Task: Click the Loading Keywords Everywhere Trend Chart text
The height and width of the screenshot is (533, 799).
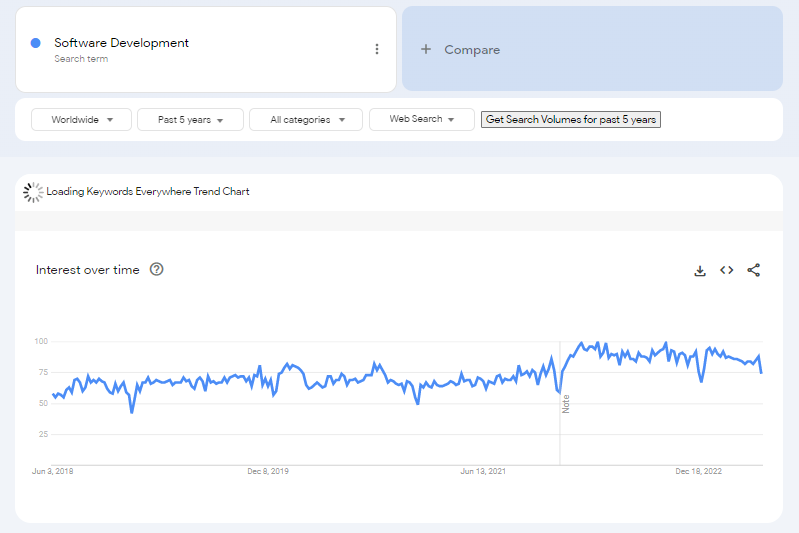Action: (148, 192)
